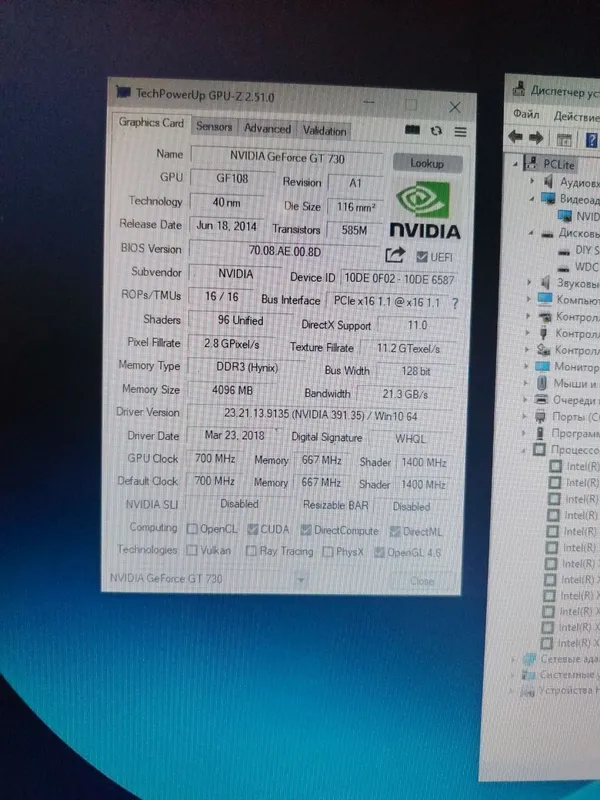The width and height of the screenshot is (600, 800).
Task: Switch to the Advanced tab
Action: pyautogui.click(x=267, y=129)
